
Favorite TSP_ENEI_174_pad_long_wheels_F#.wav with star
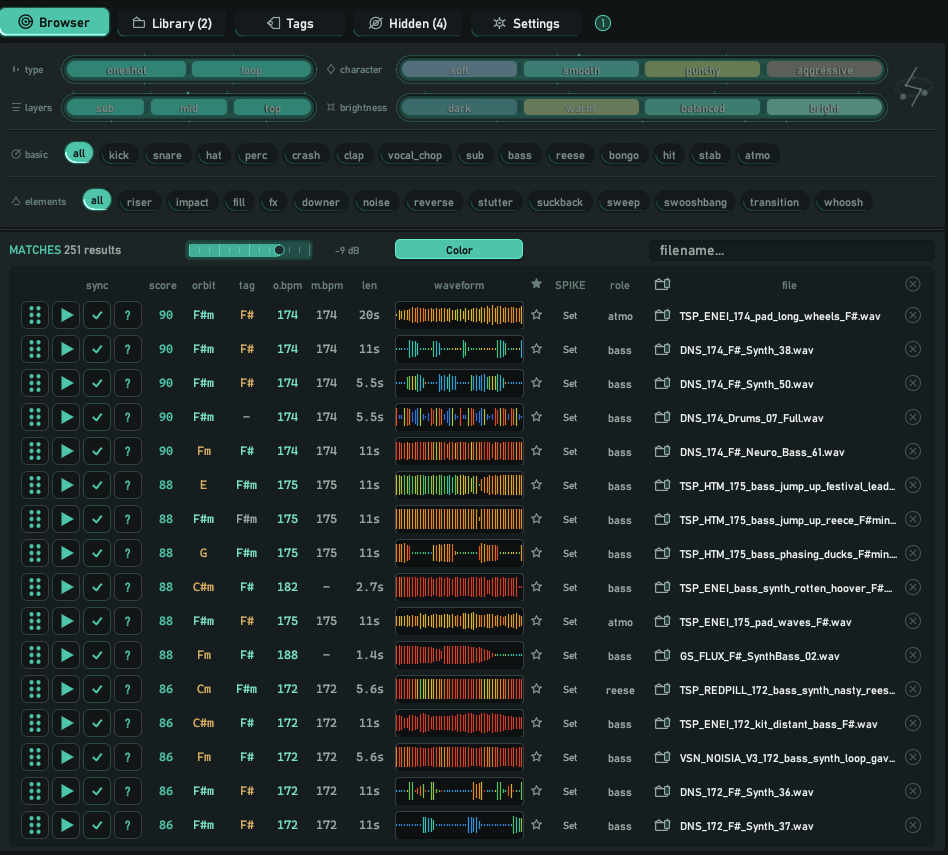point(536,315)
